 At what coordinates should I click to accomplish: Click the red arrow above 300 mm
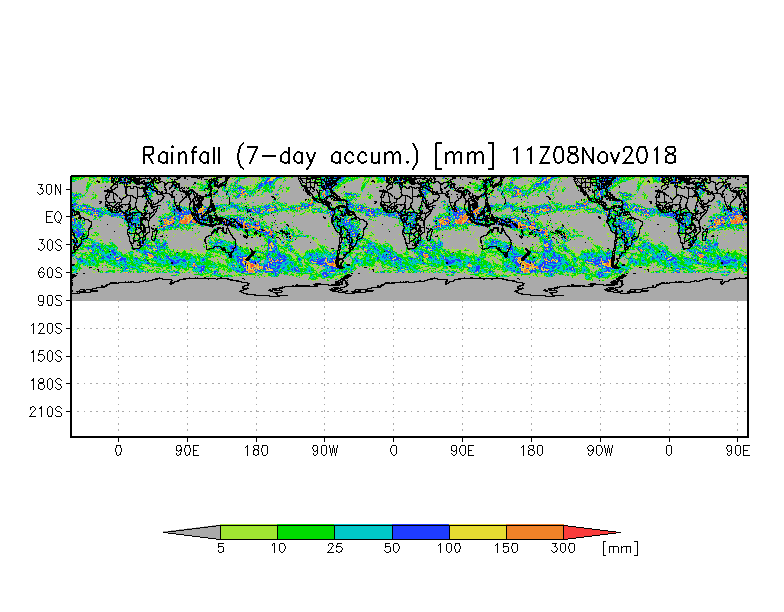pyautogui.click(x=592, y=532)
